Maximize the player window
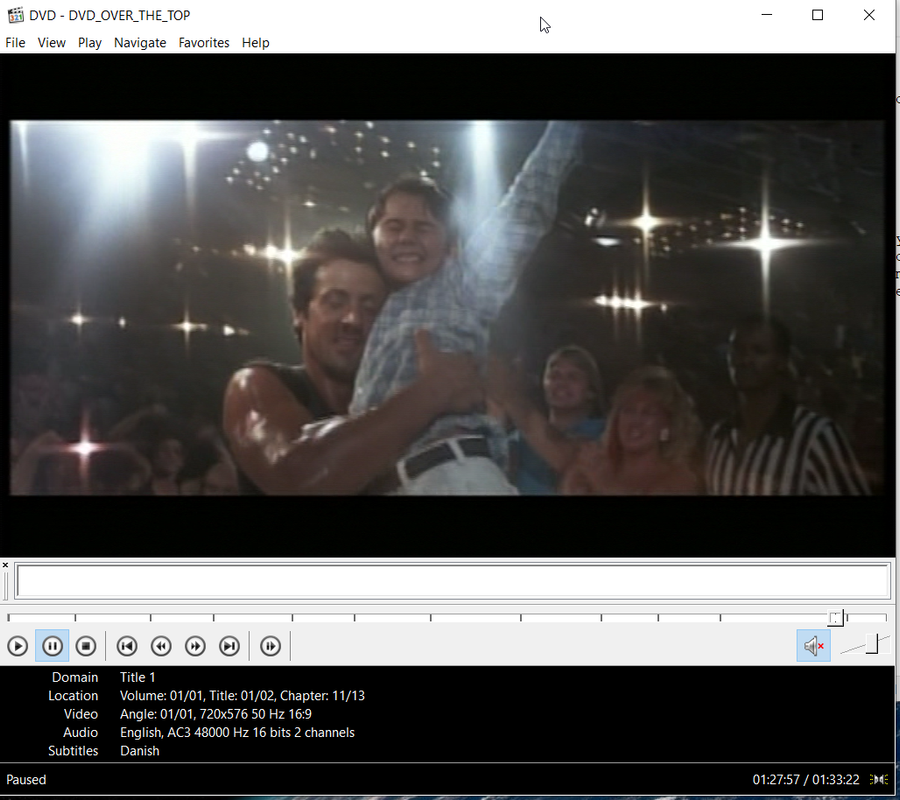The width and height of the screenshot is (900, 800). point(817,15)
